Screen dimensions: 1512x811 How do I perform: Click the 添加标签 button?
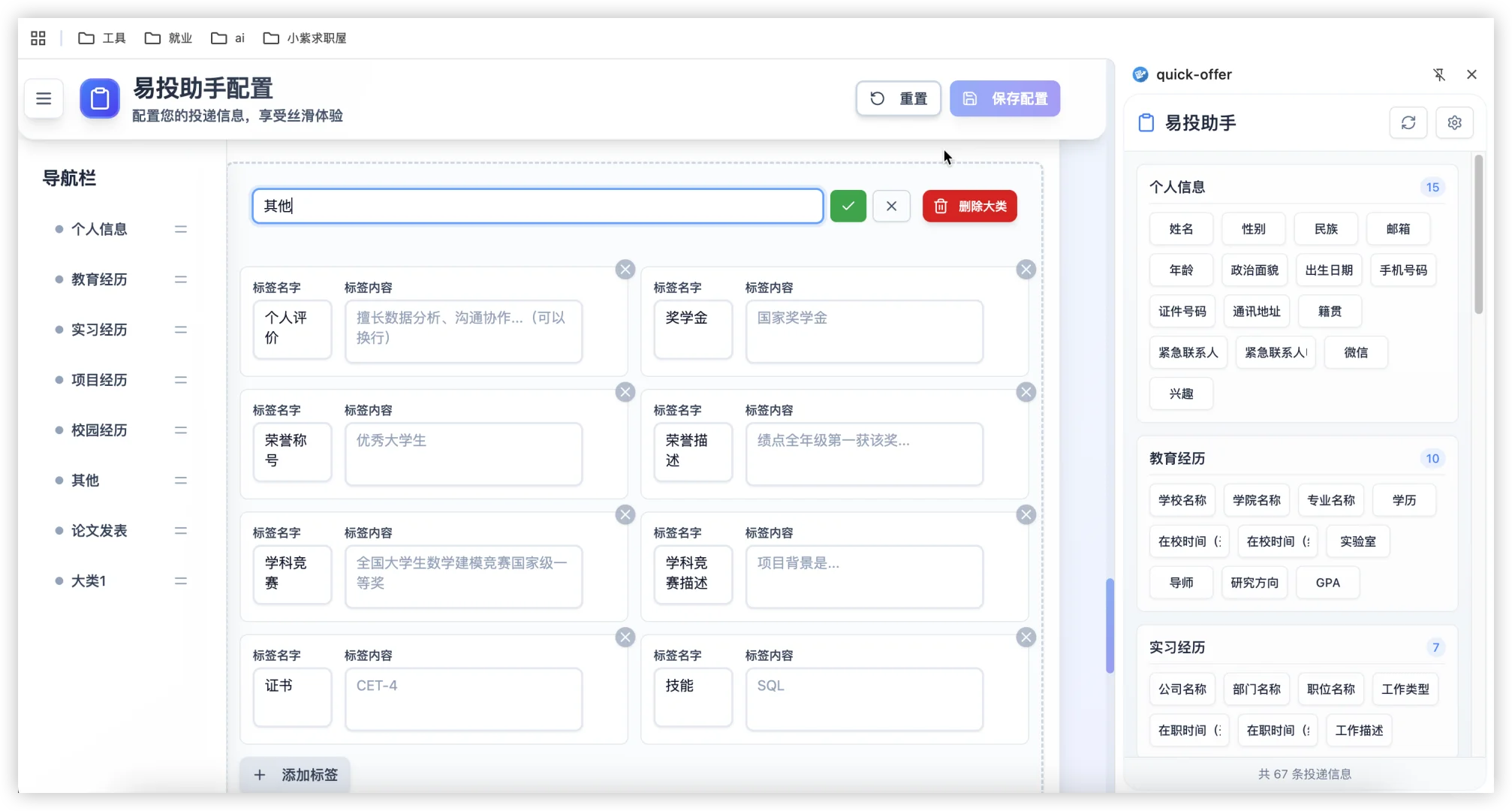pyautogui.click(x=296, y=775)
